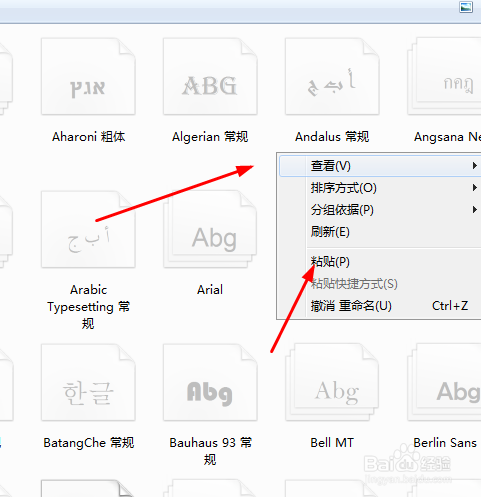Screen dimensions: 481x497
Task: Click the 'Bauhaus 93 常规' label
Action: tap(210, 451)
